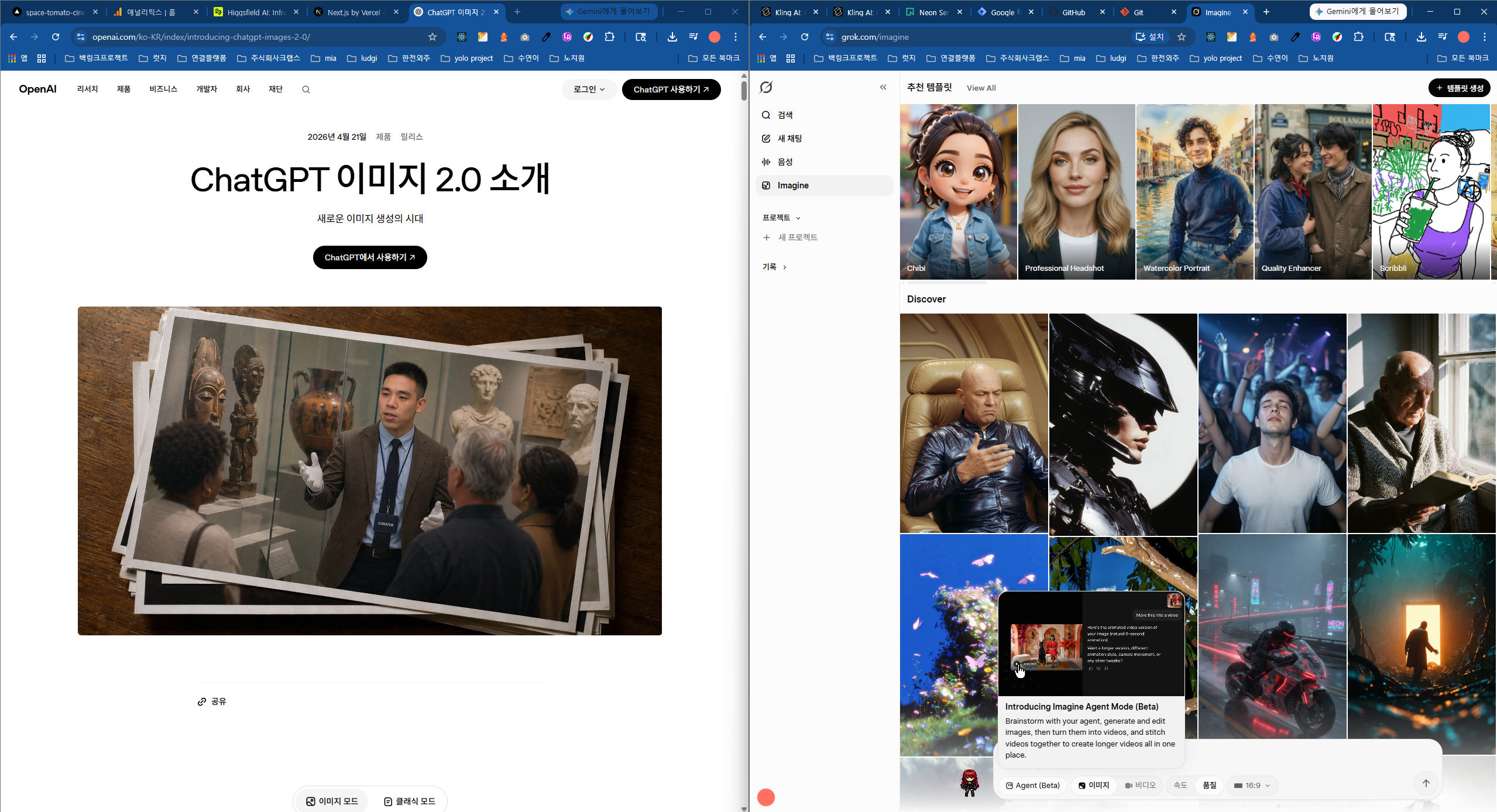The width and height of the screenshot is (1497, 812).
Task: Switch Grok generation mode to 비디오
Action: (x=1140, y=786)
